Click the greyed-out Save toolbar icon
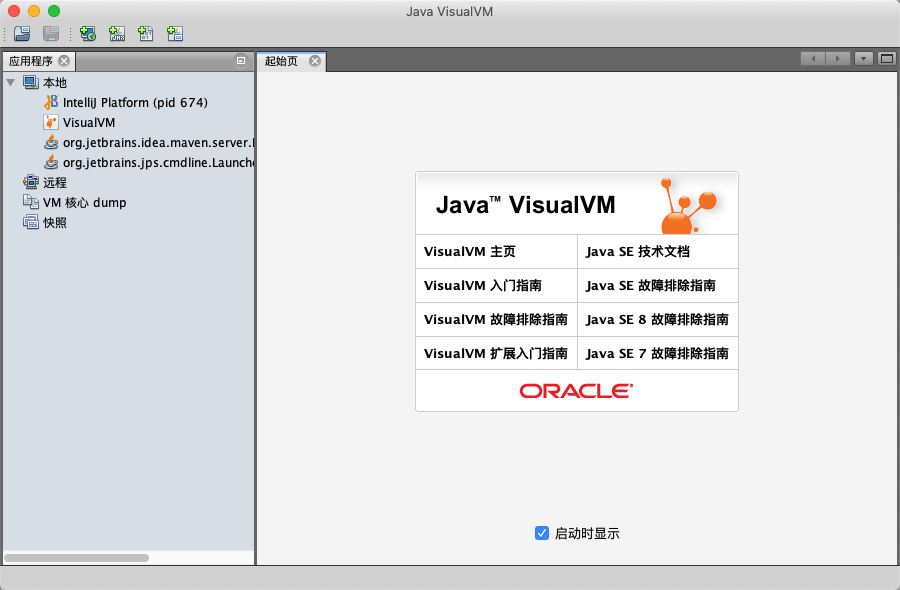The image size is (900, 590). pyautogui.click(x=51, y=34)
